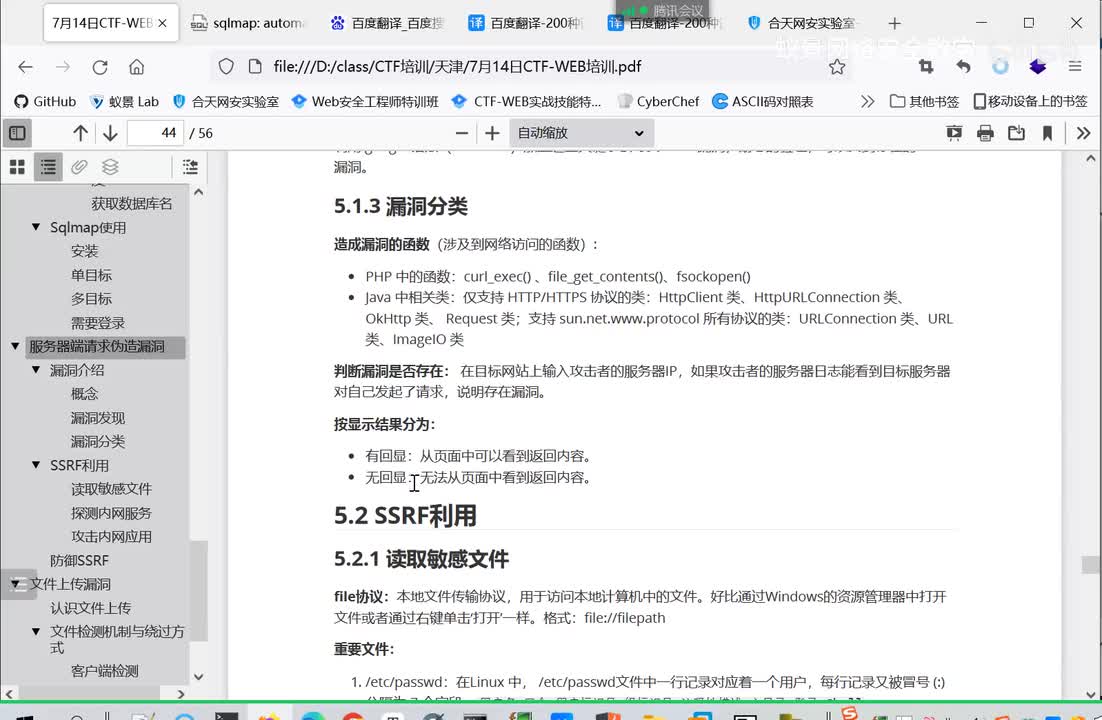Jump to 读取敏感文件 outline entry

[x=111, y=489]
